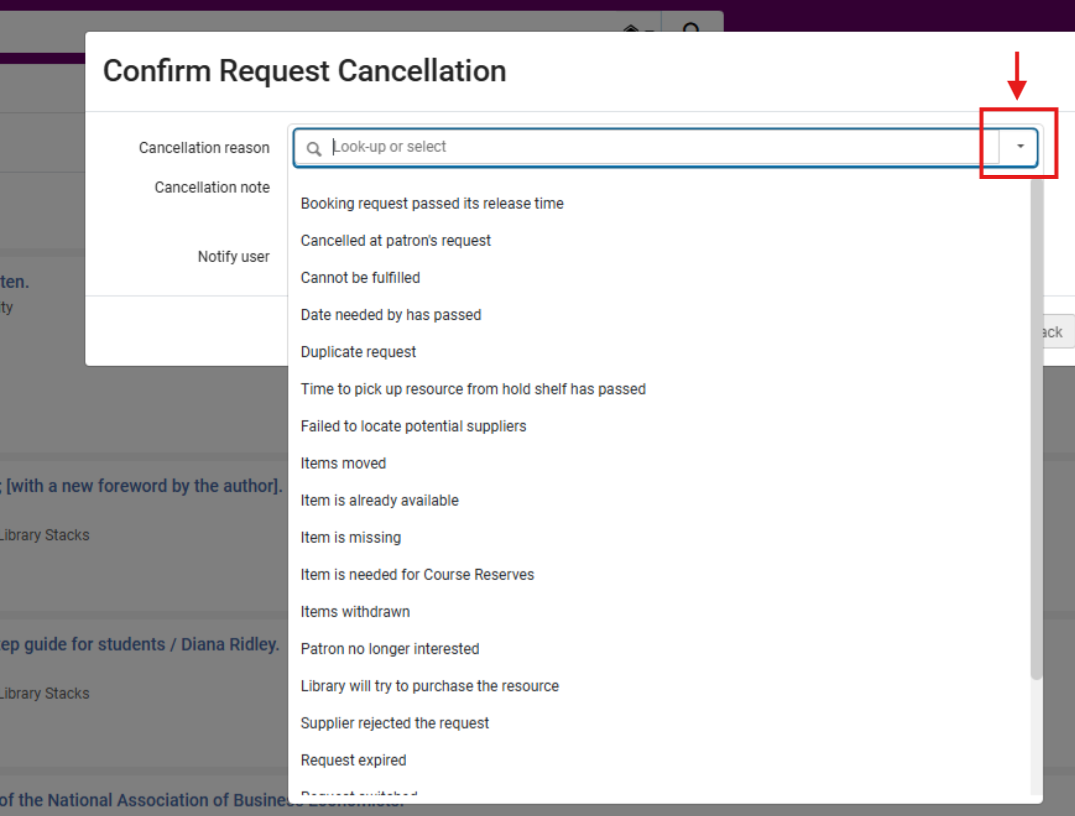Select 'Item is already available'
1075x816 pixels.
click(379, 499)
